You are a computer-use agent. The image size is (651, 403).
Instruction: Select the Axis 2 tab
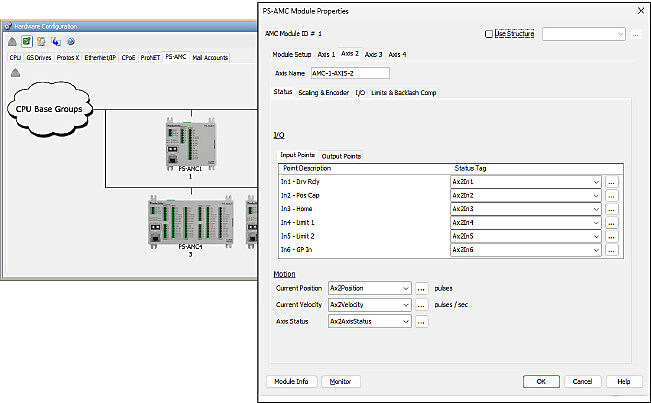[350, 54]
